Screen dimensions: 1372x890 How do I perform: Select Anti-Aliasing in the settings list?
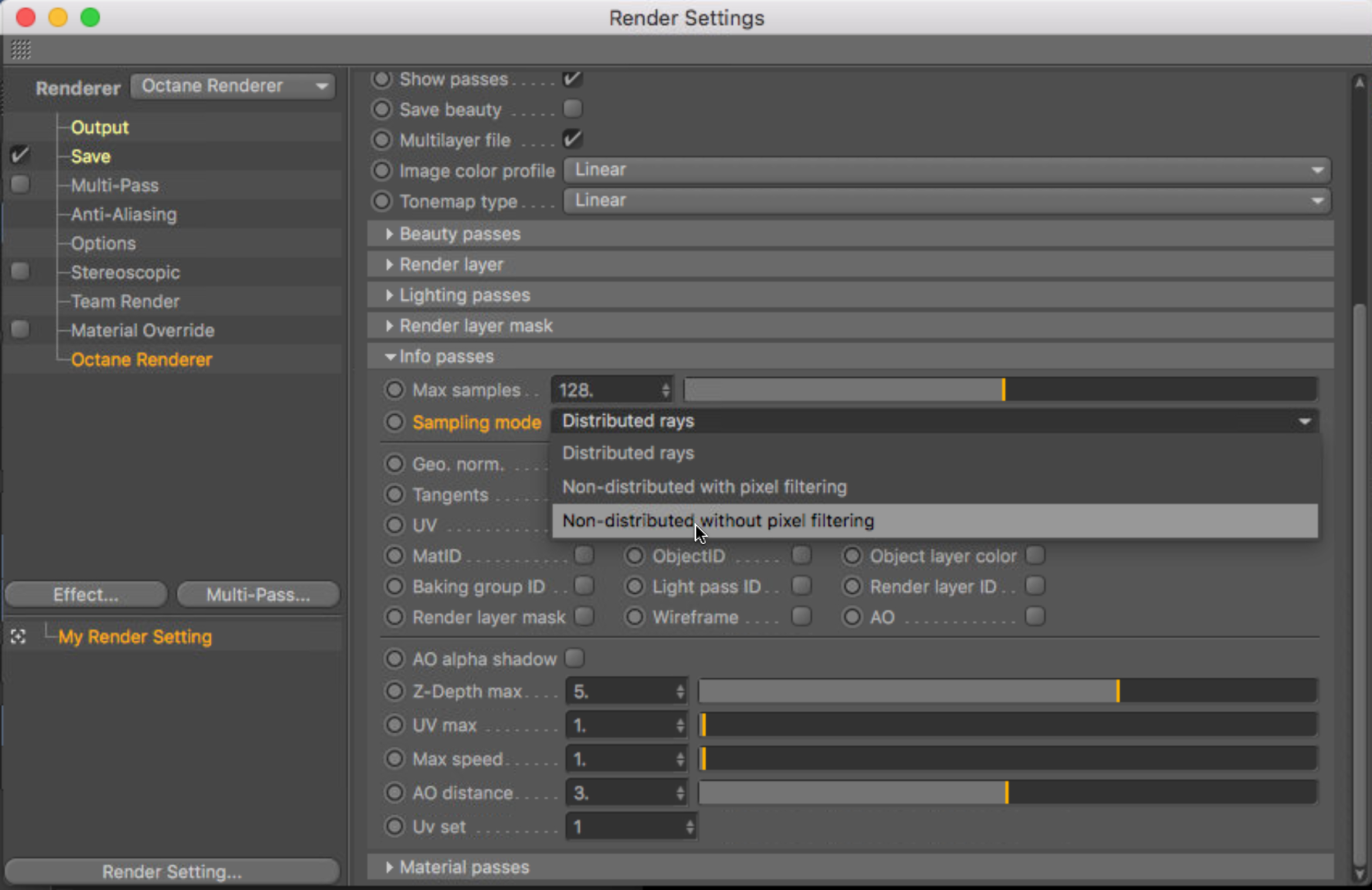coord(123,215)
